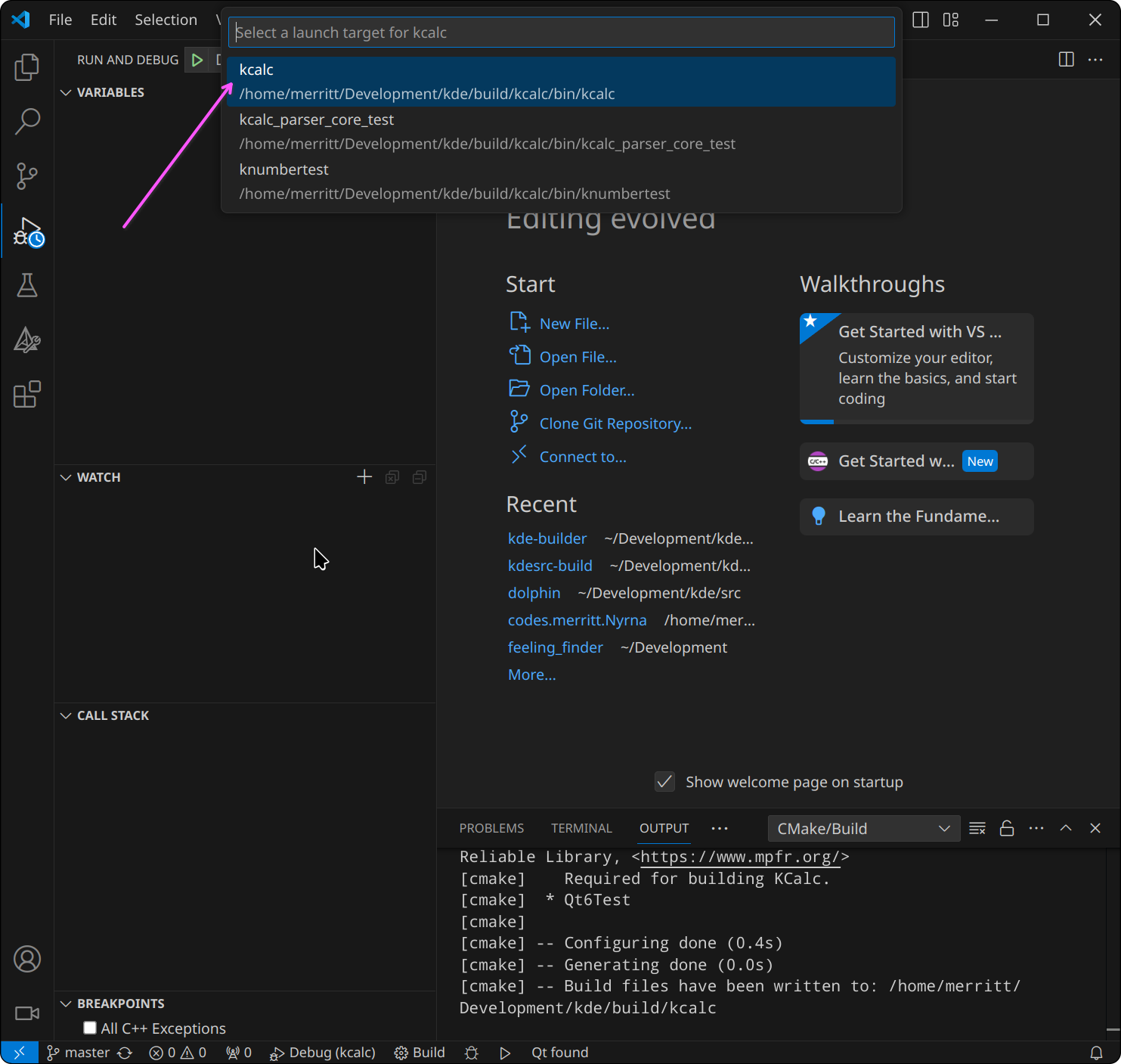Click master branch in status bar
This screenshot has width=1121, height=1064.
tap(79, 1053)
